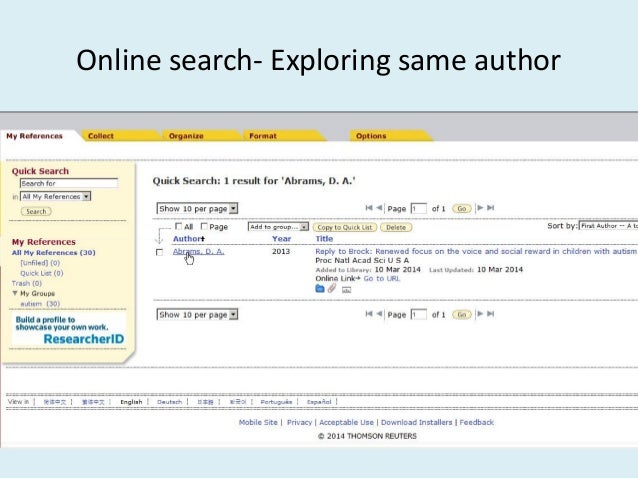Check the Page checkbox
638x479 pixels.
click(204, 226)
